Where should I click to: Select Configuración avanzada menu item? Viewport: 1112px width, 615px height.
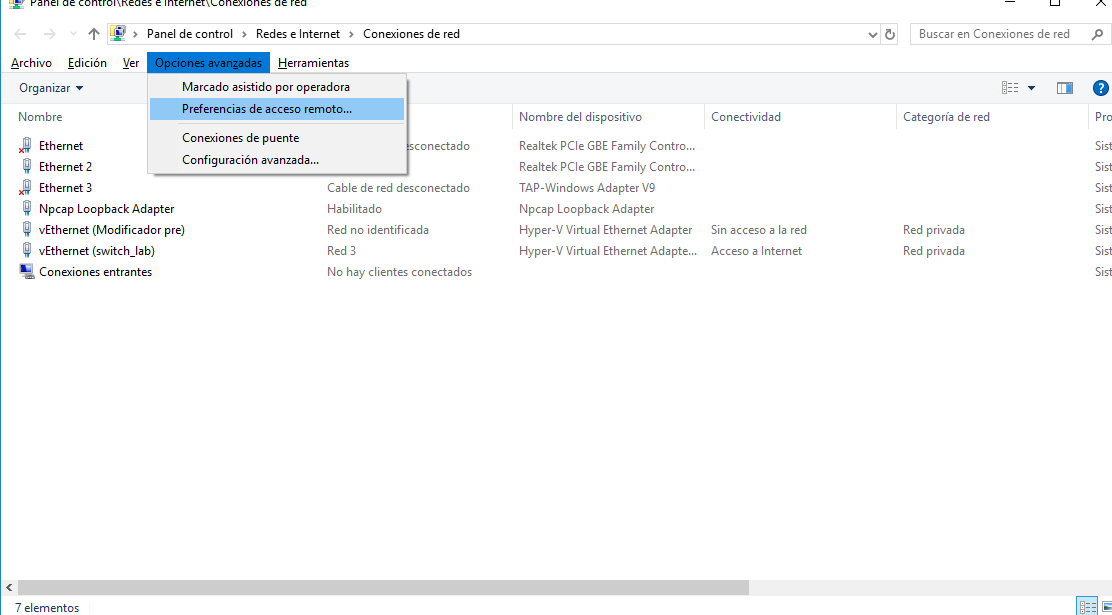[x=250, y=160]
